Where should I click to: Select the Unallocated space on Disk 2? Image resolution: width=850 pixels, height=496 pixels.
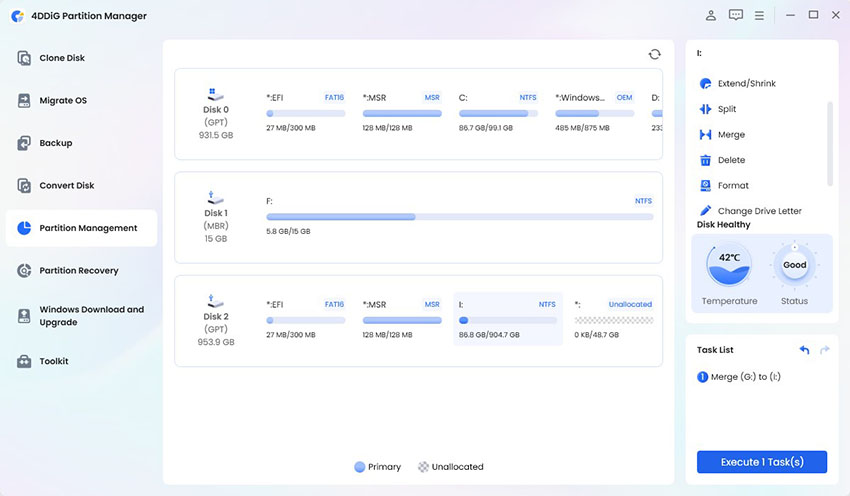[613, 319]
